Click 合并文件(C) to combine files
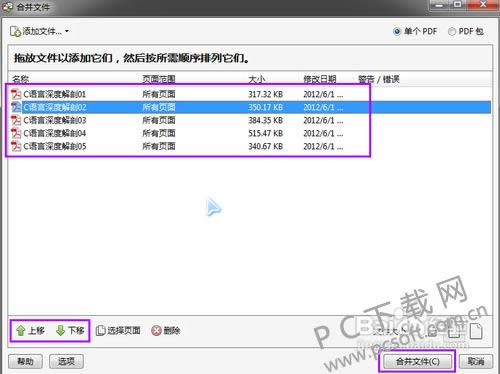 417,361
